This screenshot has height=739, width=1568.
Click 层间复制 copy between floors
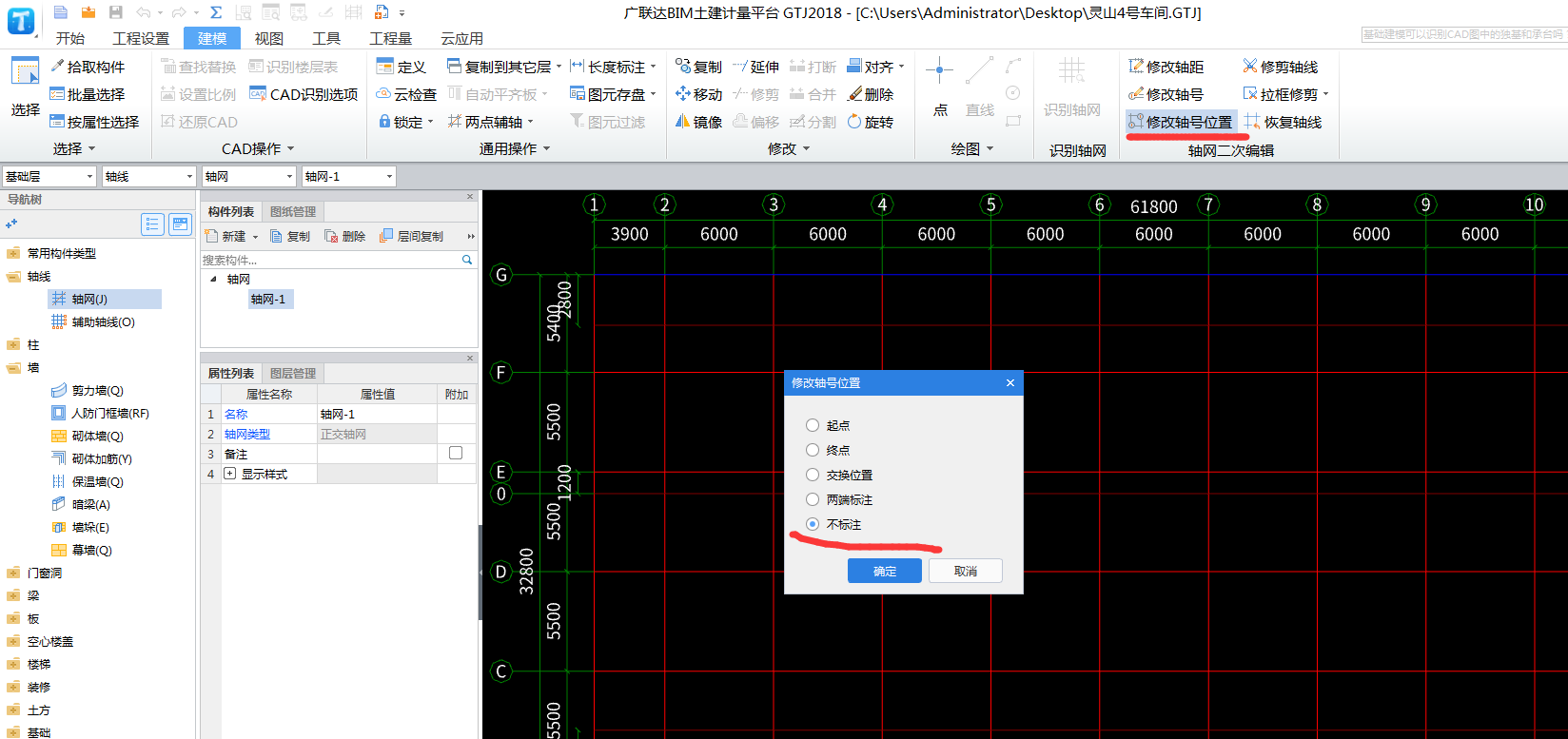(x=411, y=236)
